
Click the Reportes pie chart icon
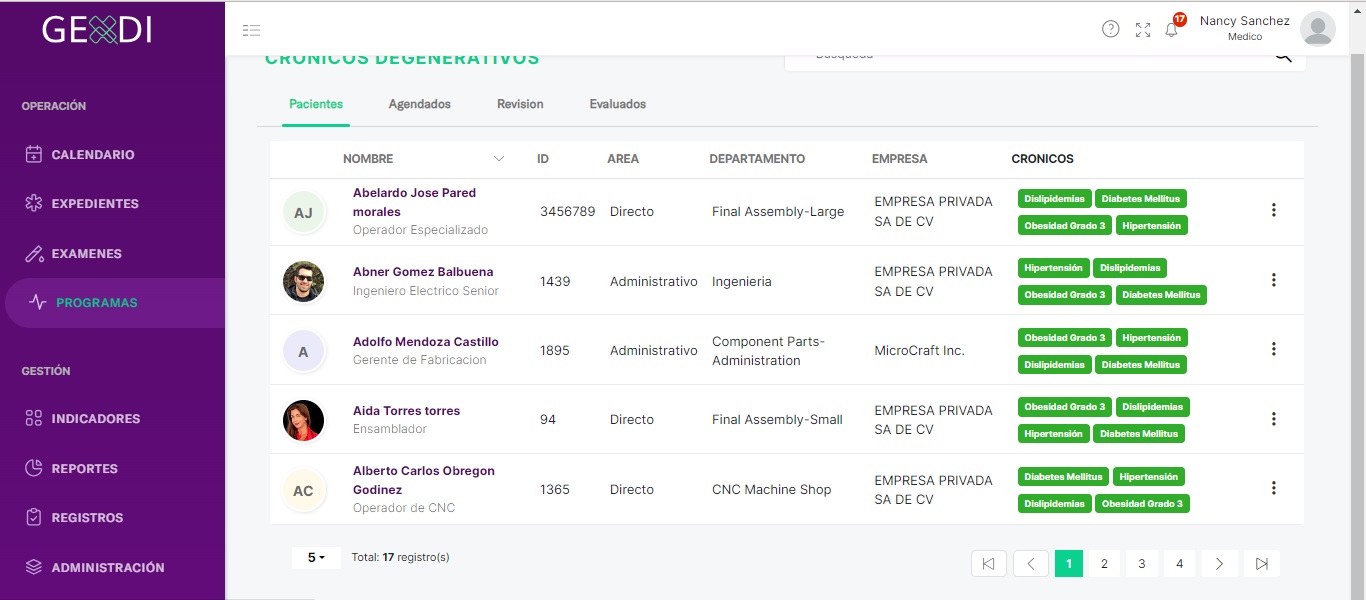[x=34, y=468]
